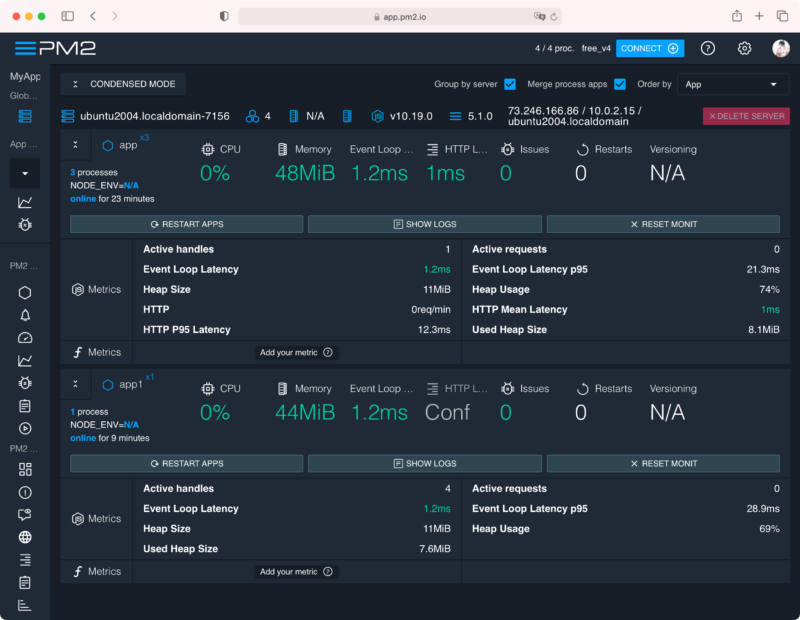
Task: Toggle Condensed Mode view
Action: point(123,84)
